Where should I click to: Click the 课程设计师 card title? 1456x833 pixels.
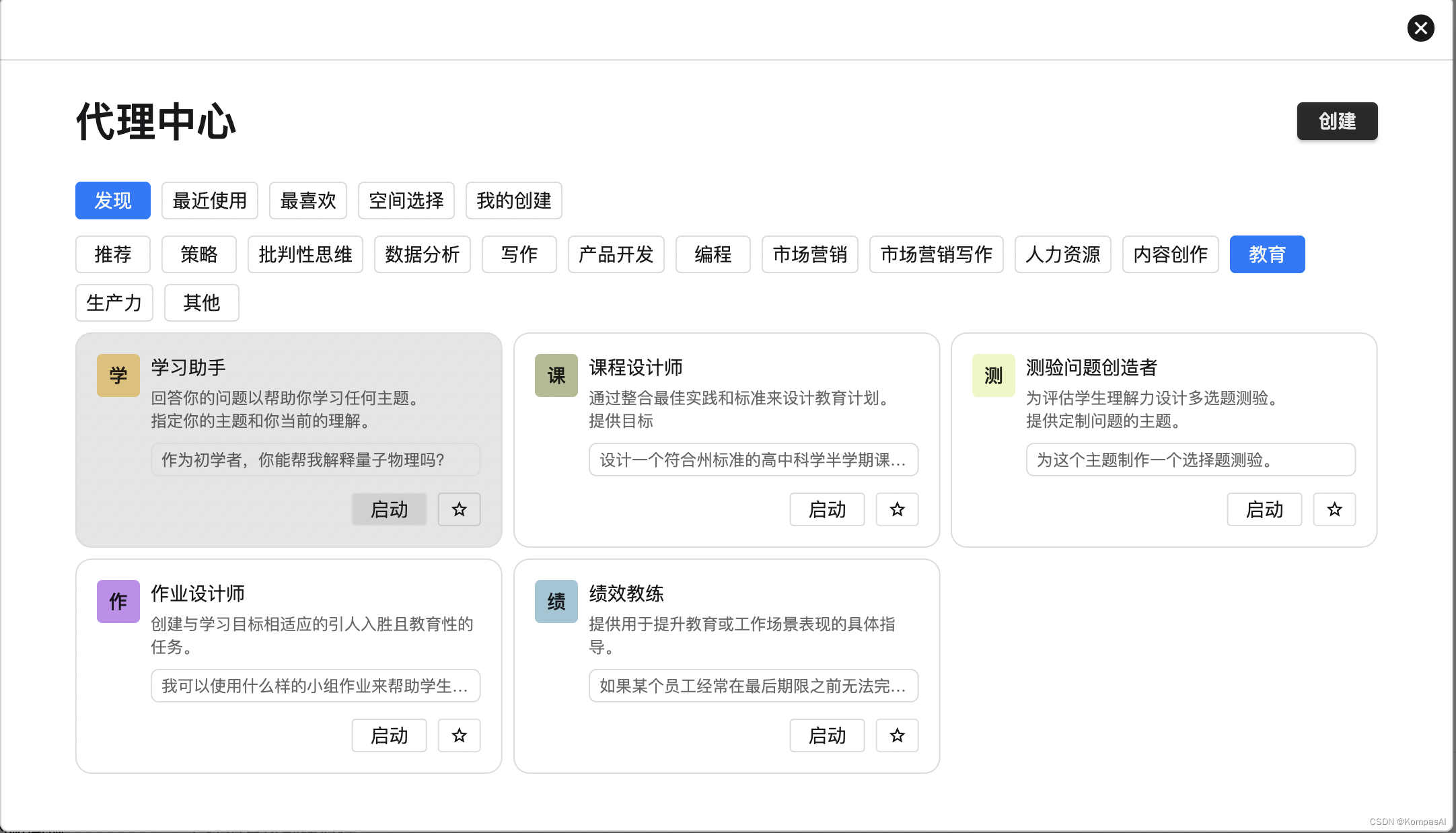tap(636, 367)
